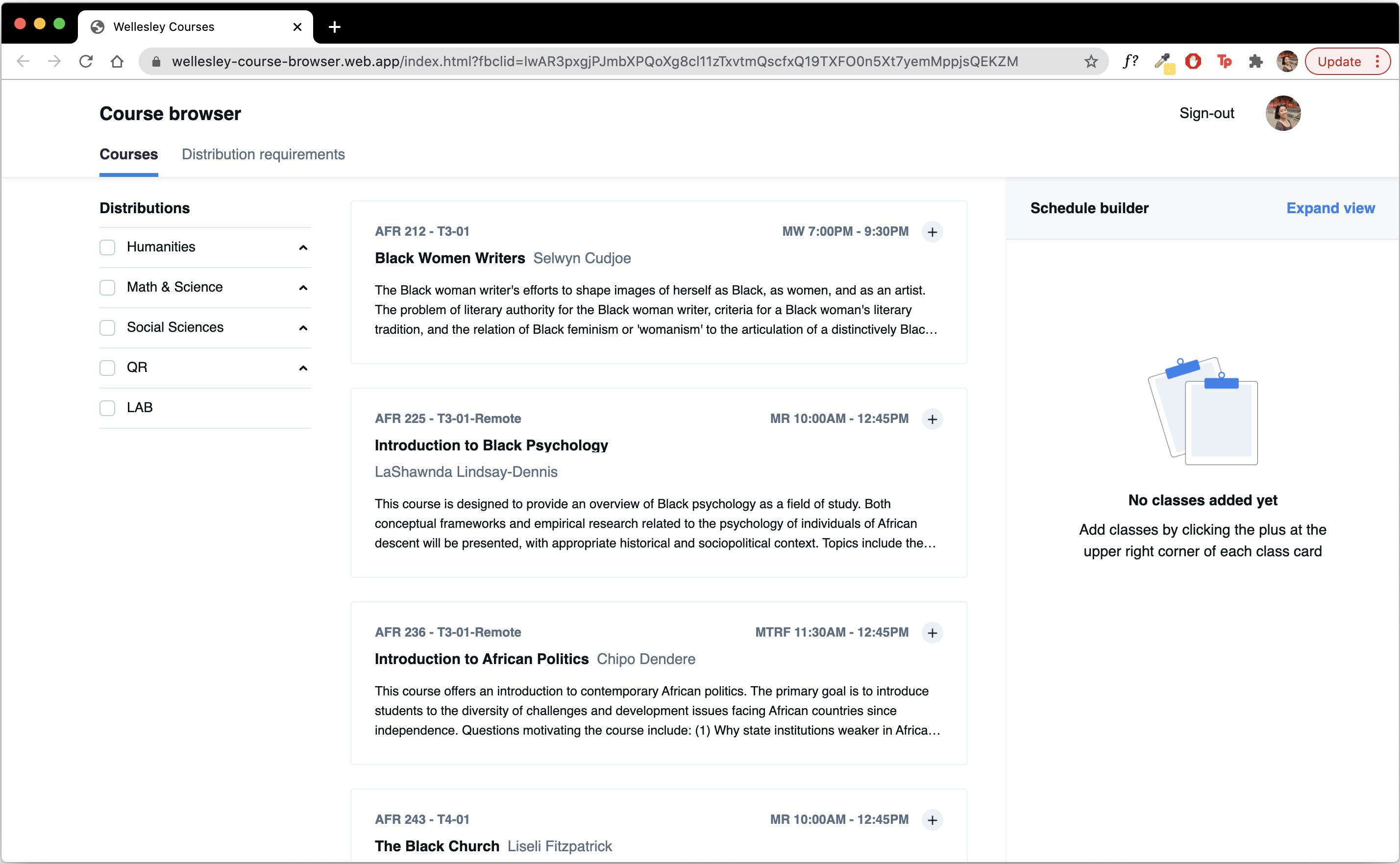Screen dimensions: 1400x864
Task: Add AFR 212 Black Women Writers to schedule
Action: tap(932, 232)
